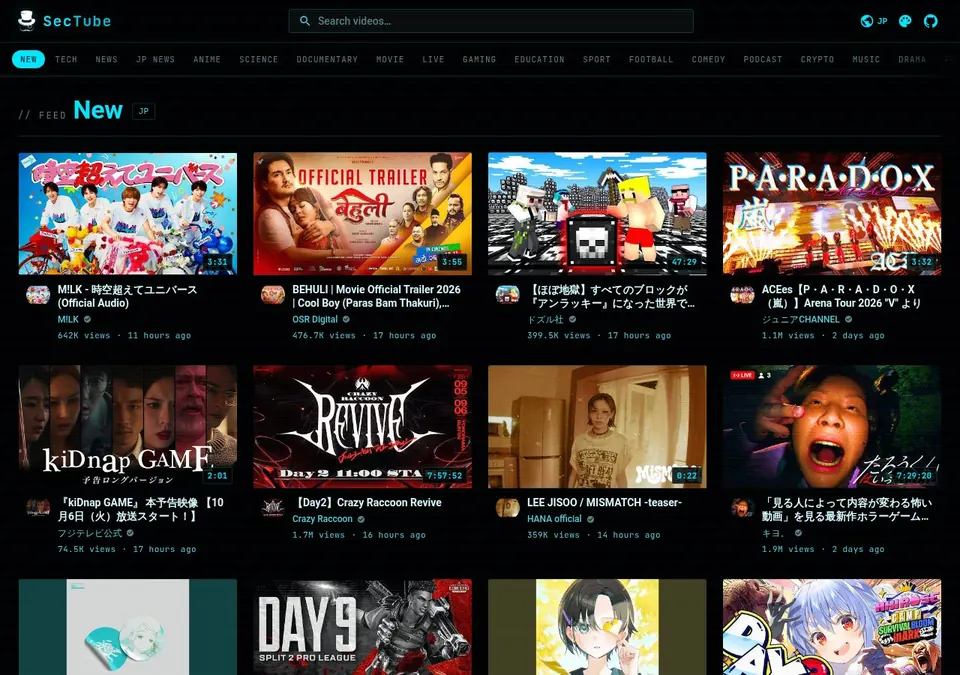Viewport: 960px width, 675px height.
Task: Open the globe JP region selector
Action: coord(874,21)
